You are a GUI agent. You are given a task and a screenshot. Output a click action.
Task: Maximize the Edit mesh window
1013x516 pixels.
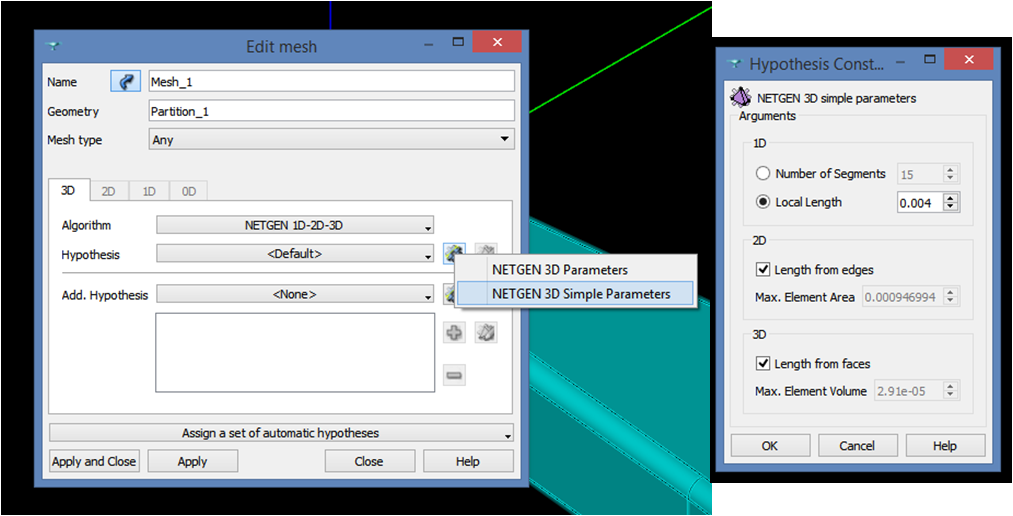click(458, 42)
